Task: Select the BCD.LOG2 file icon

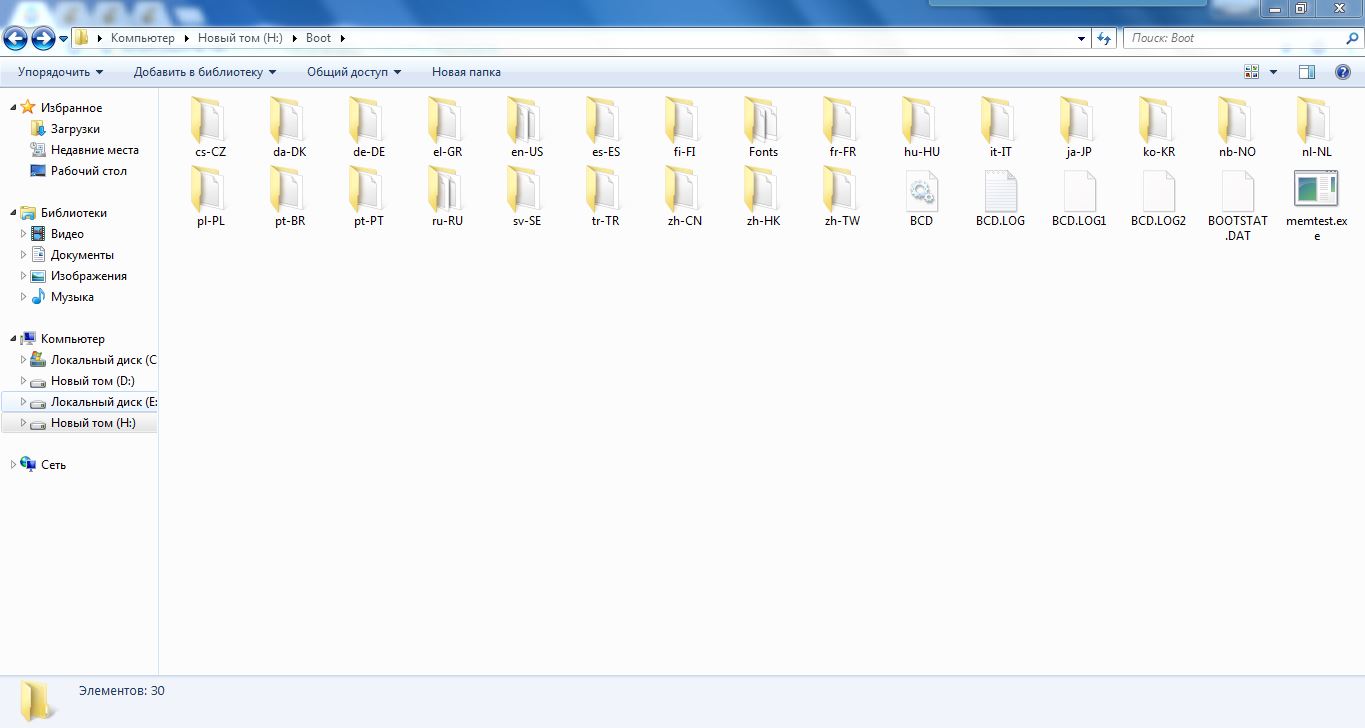Action: pos(1158,190)
